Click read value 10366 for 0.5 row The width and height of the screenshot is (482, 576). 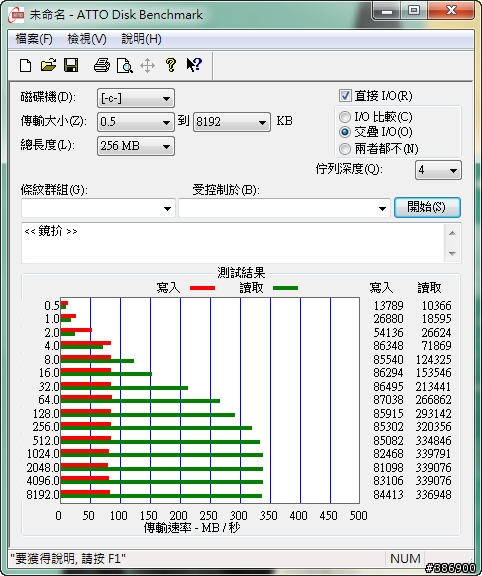click(436, 306)
